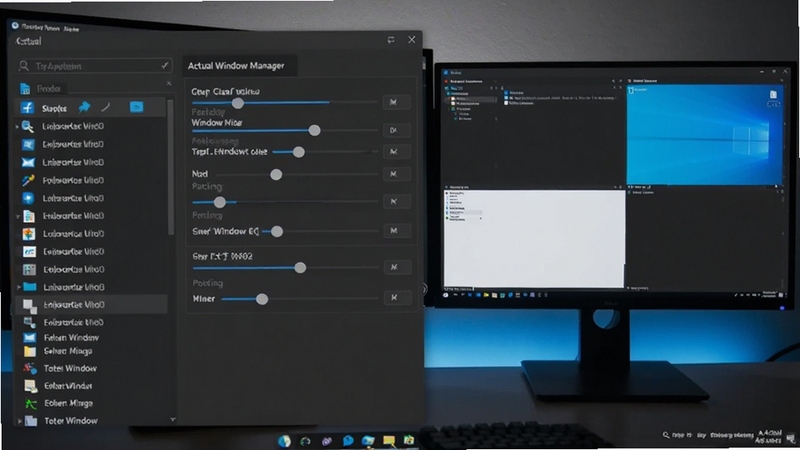Click the list scroll down arrow
Screen dimensions: 800x450
173,419
